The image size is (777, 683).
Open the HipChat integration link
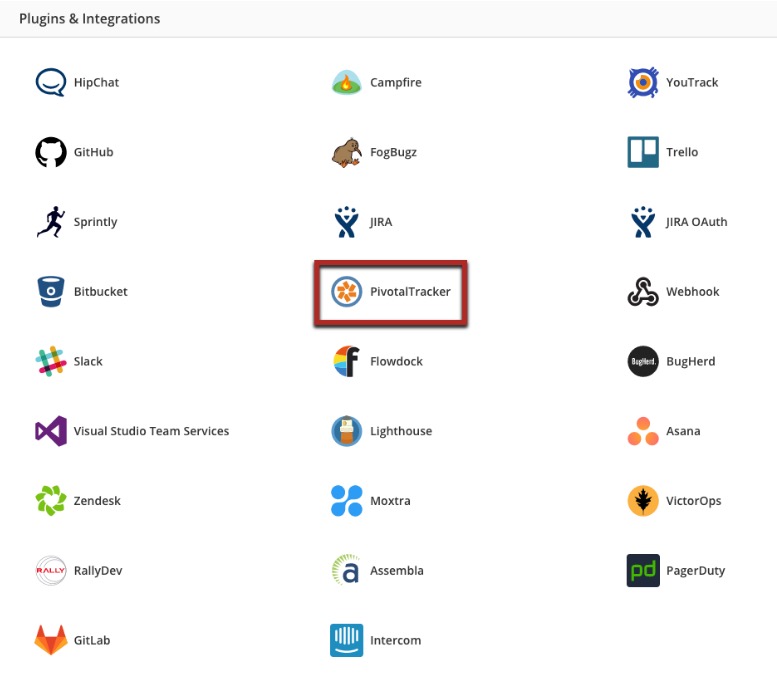click(x=96, y=83)
